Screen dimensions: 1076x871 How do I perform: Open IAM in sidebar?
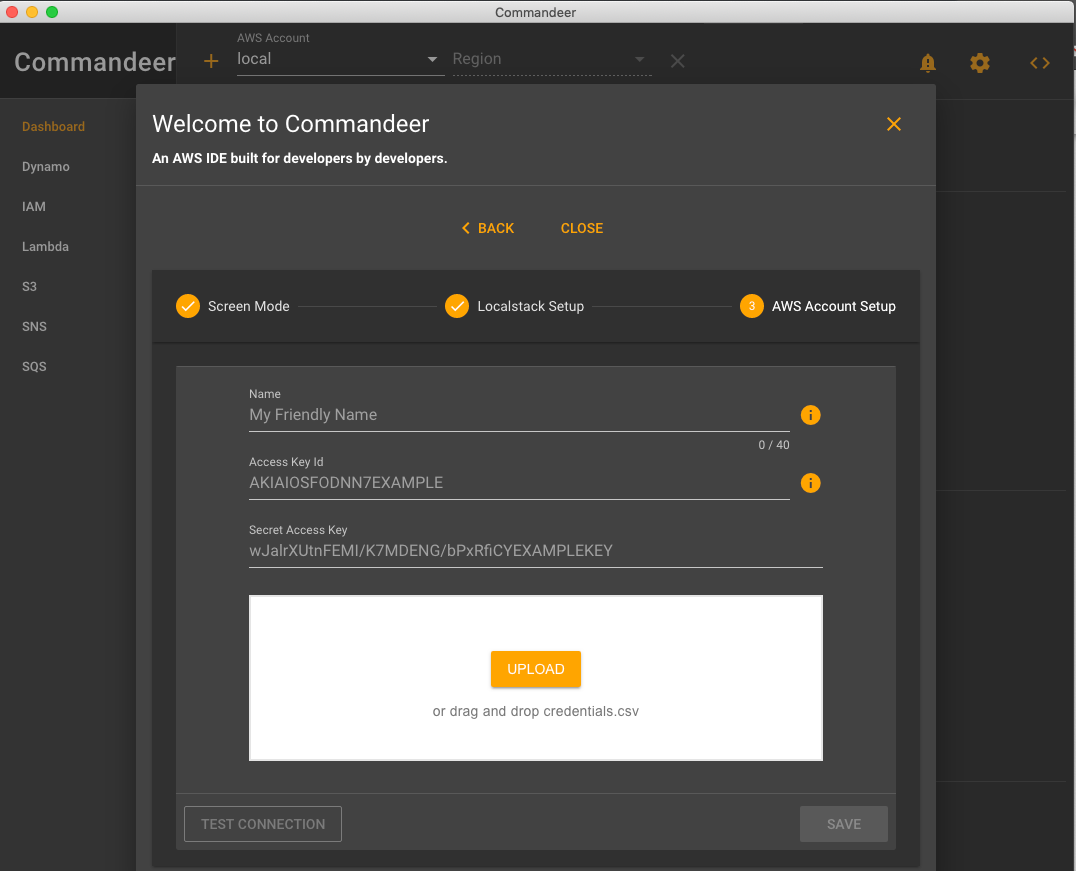pyautogui.click(x=34, y=207)
